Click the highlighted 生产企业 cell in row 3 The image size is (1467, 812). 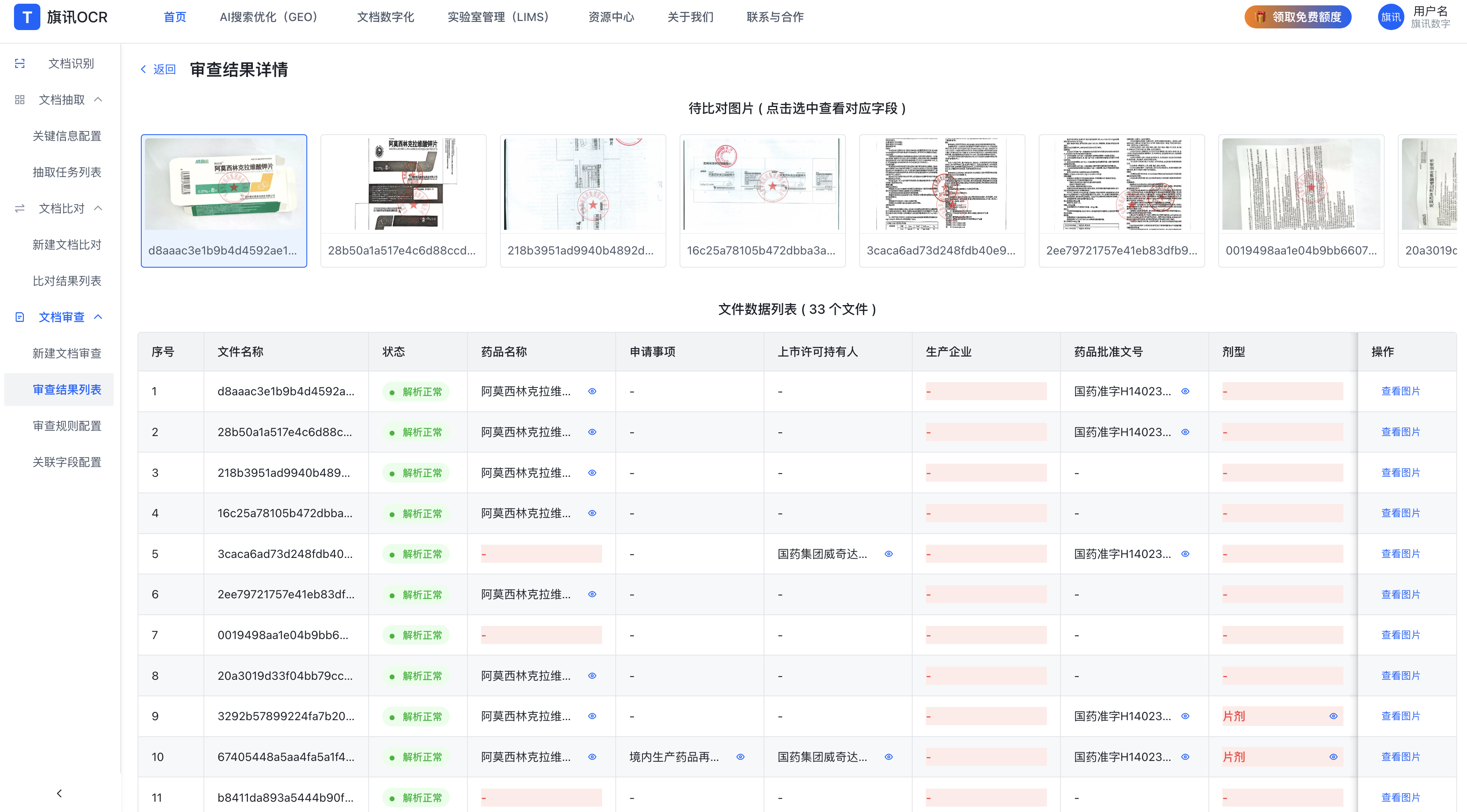986,473
